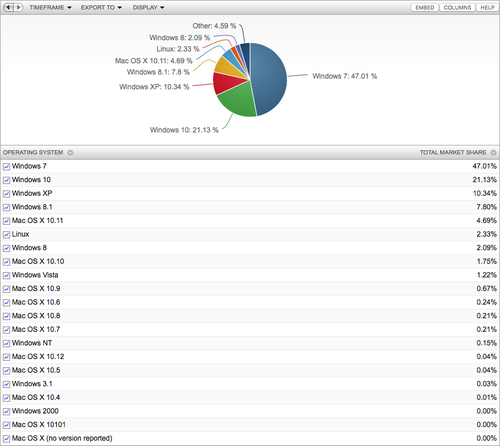Click the 'Windows XP: 10.34 %' chart label
Viewport: 500px width, 446px height.
tap(154, 87)
